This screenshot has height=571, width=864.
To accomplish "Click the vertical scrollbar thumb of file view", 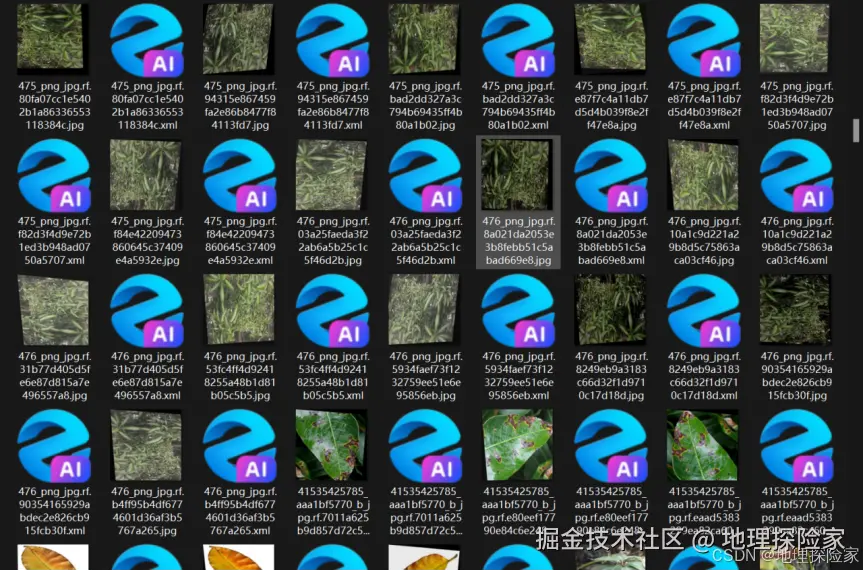I will pyautogui.click(x=856, y=130).
